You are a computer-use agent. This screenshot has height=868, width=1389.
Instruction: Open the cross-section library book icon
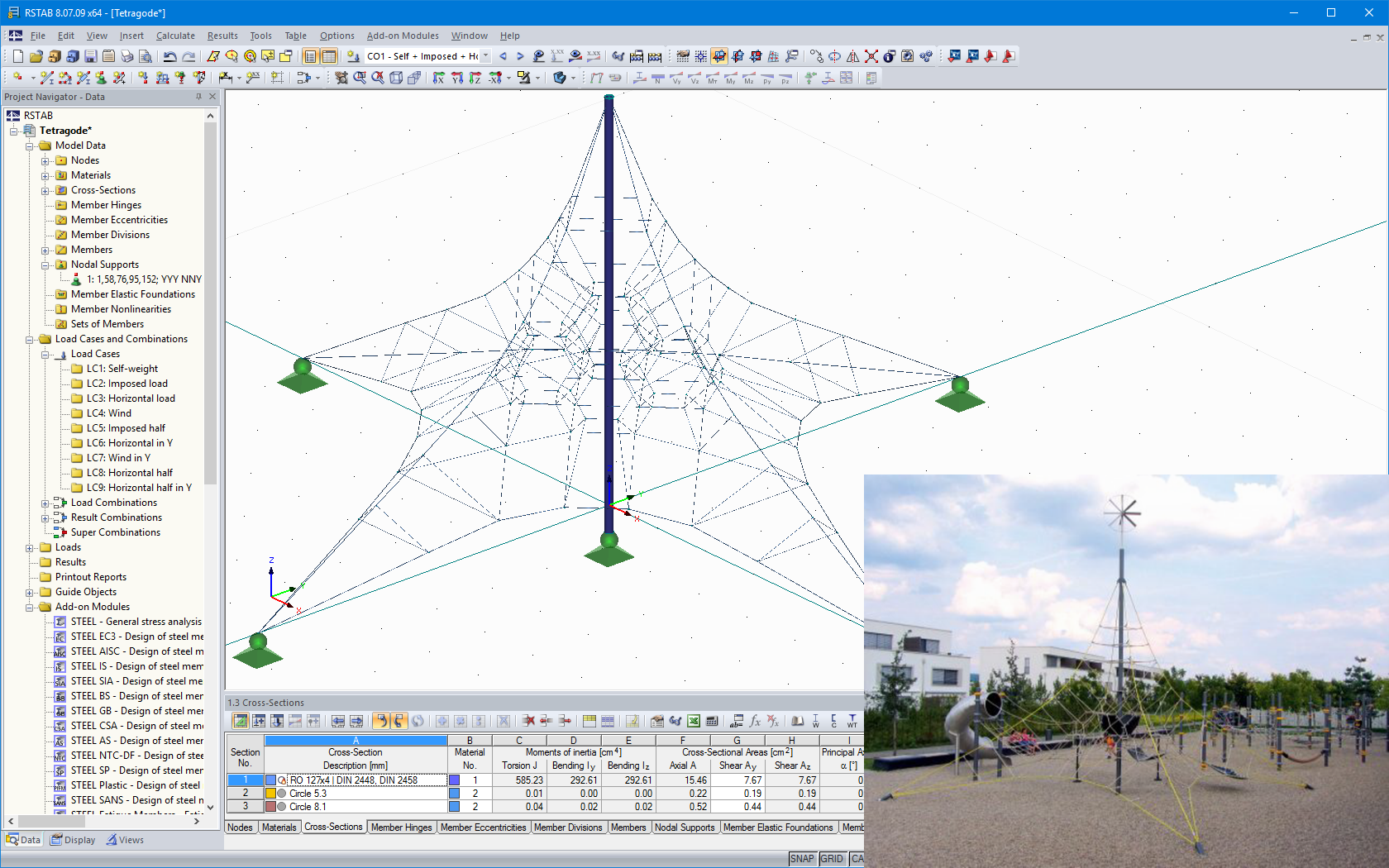coord(798,721)
